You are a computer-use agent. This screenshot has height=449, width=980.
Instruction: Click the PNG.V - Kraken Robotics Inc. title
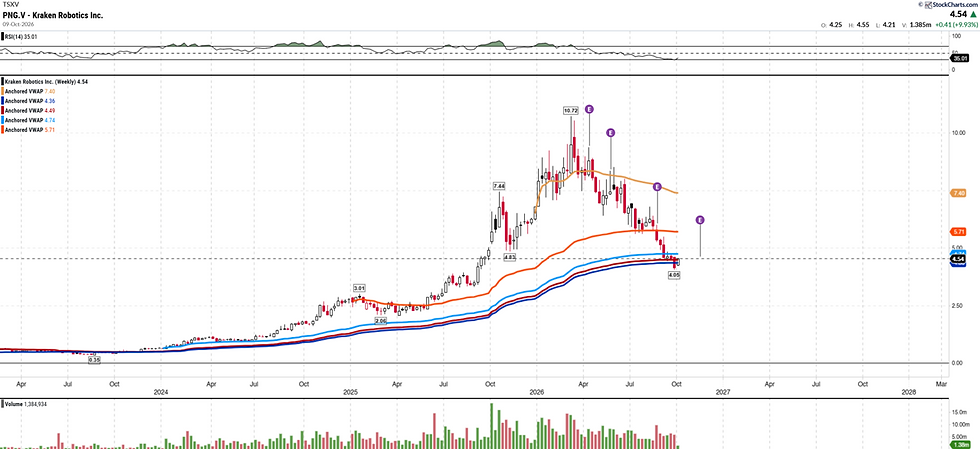(52, 14)
